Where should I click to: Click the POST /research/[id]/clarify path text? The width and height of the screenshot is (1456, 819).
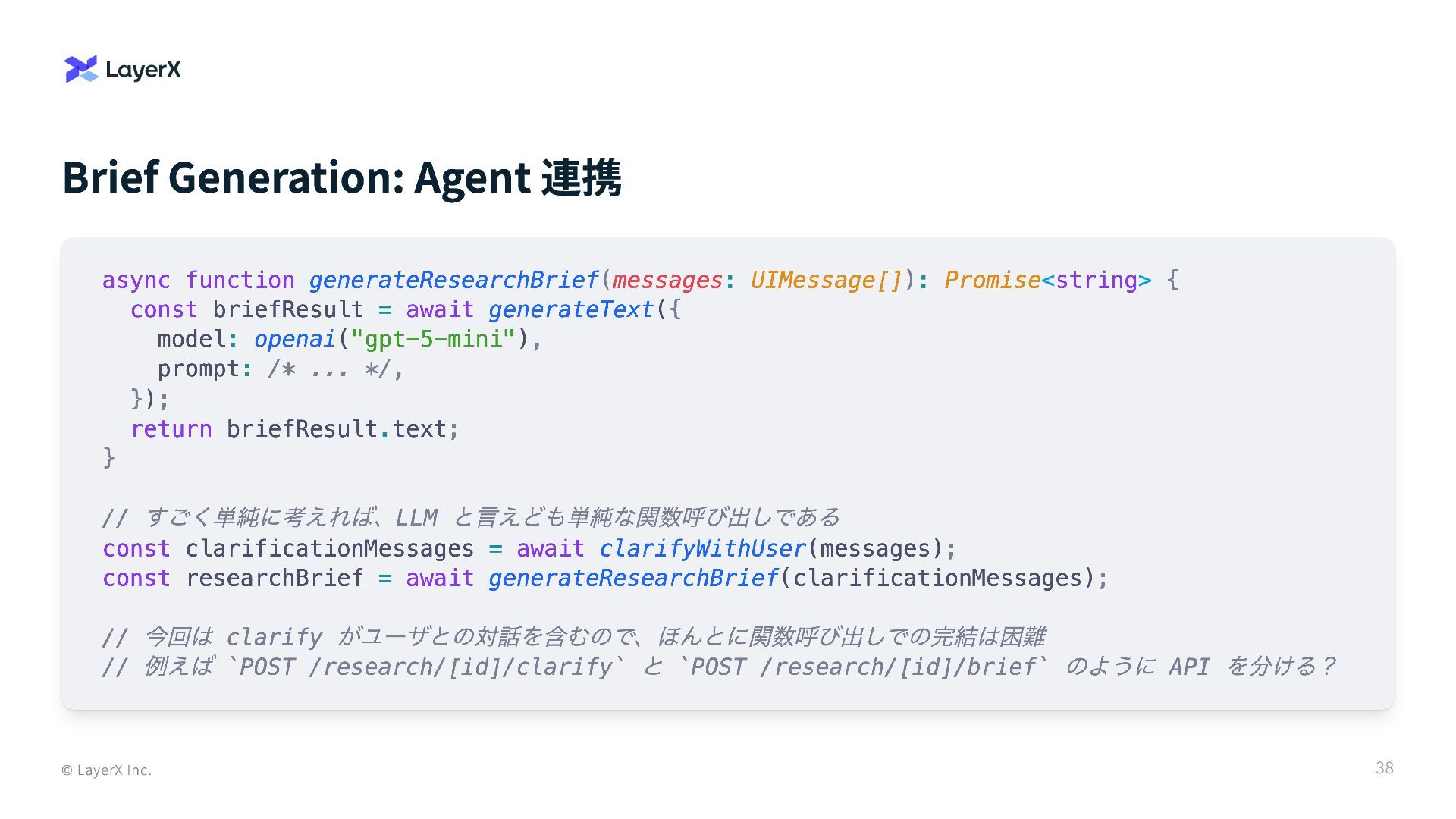pos(431,667)
